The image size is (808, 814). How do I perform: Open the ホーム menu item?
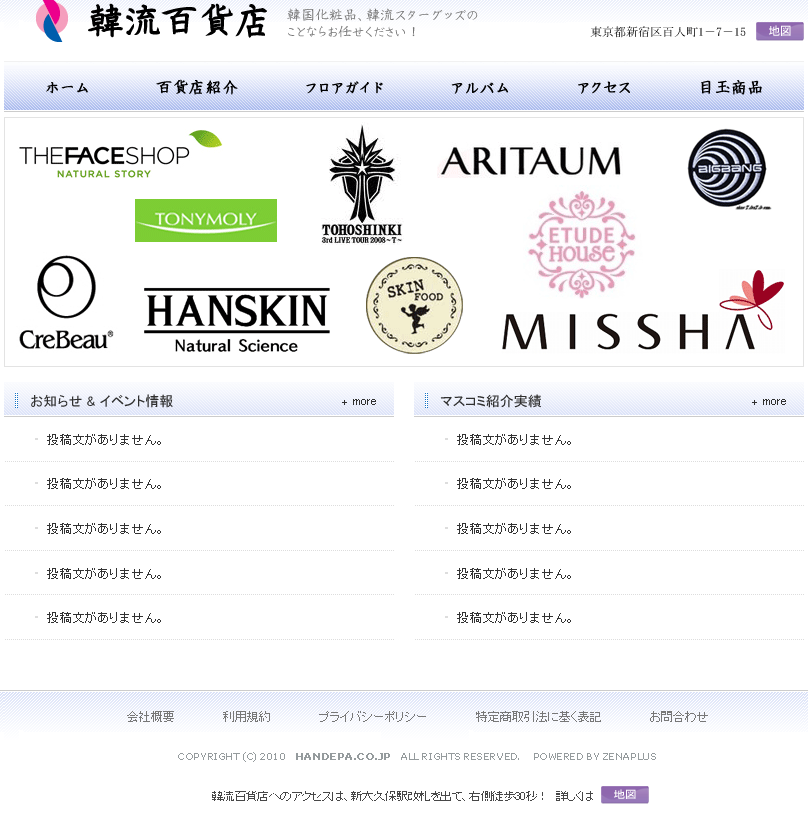coord(68,88)
